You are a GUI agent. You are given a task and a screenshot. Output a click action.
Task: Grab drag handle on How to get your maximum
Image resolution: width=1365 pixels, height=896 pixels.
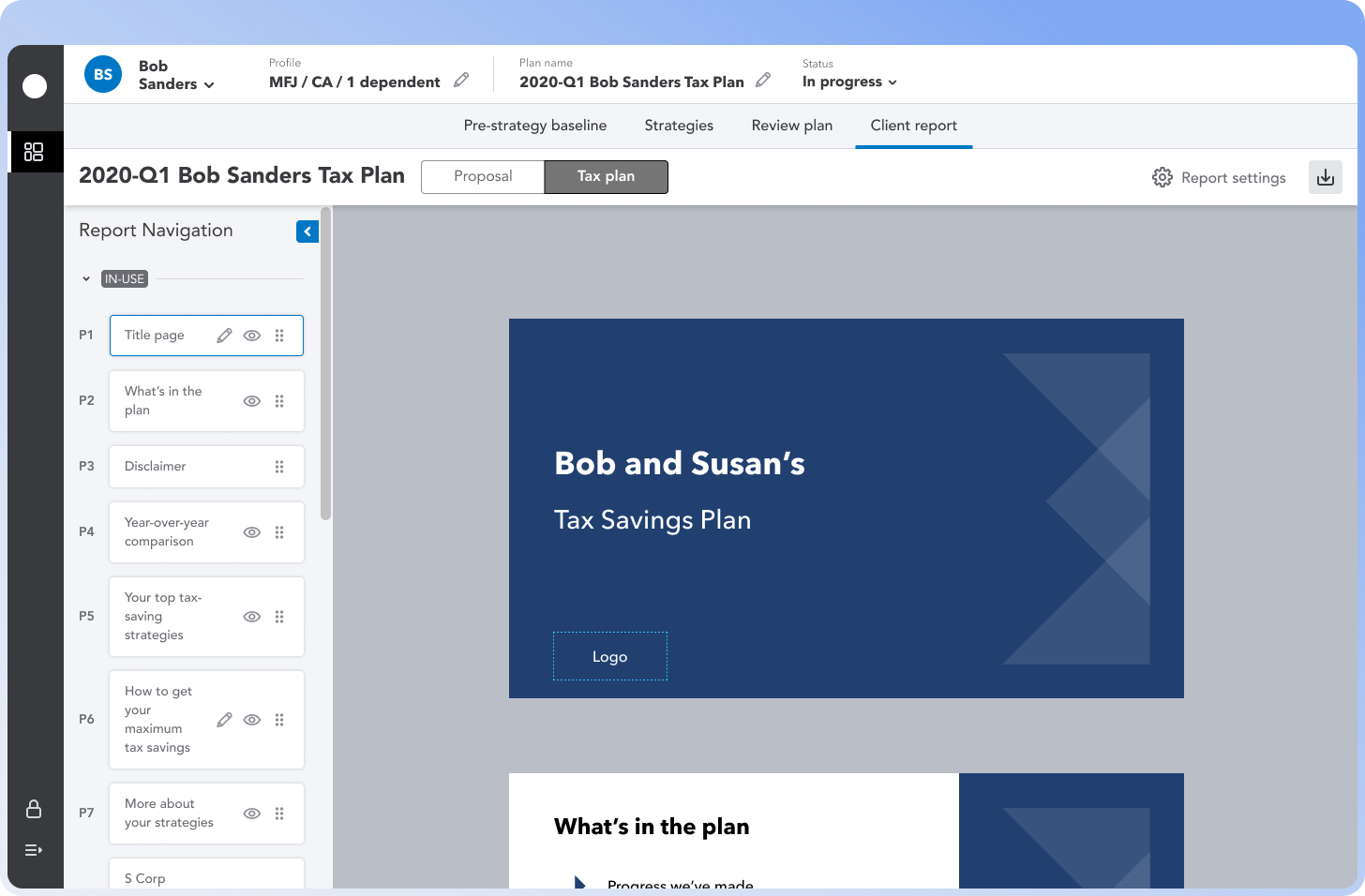[x=279, y=720]
